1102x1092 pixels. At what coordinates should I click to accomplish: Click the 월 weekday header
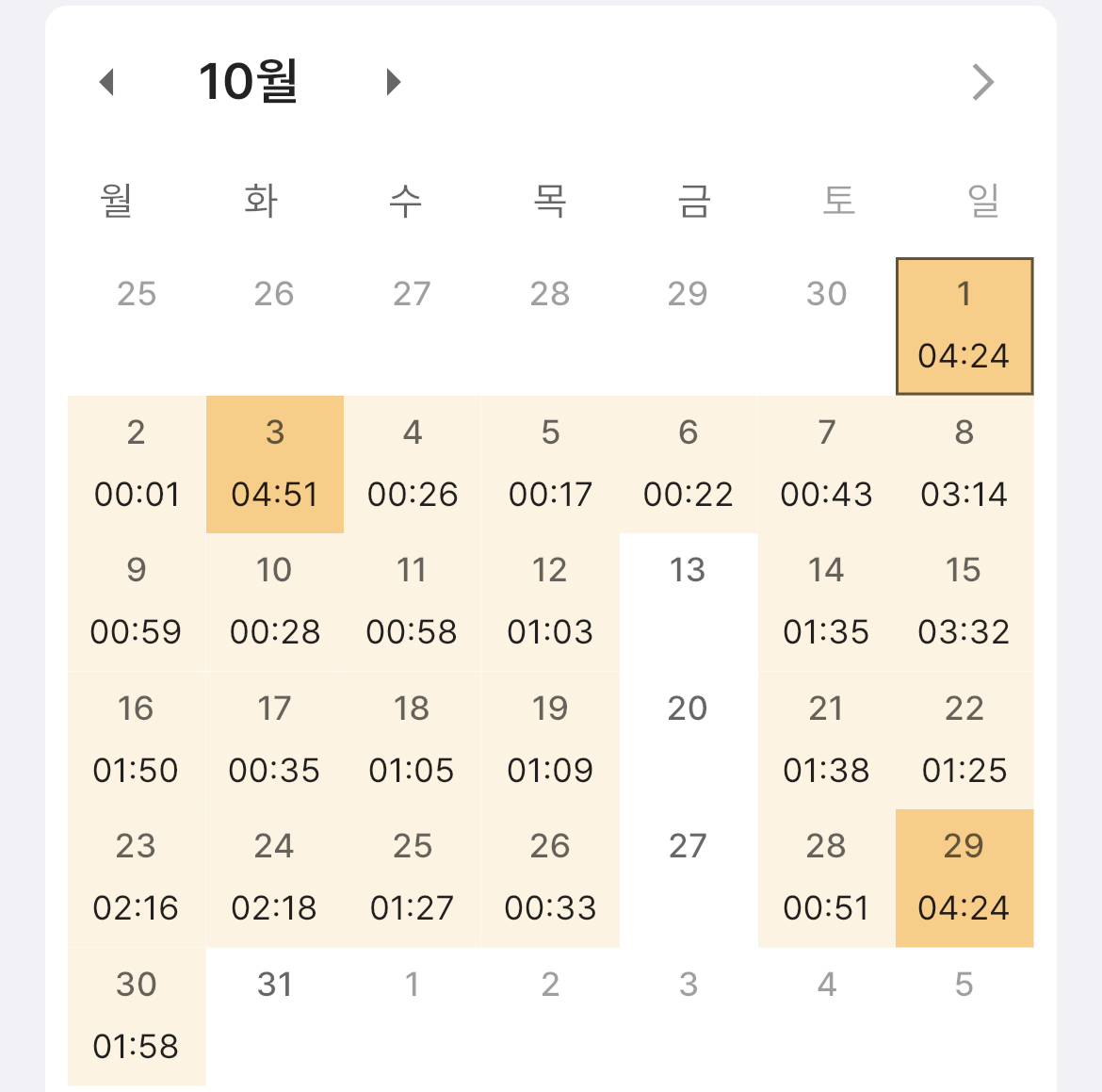point(117,200)
